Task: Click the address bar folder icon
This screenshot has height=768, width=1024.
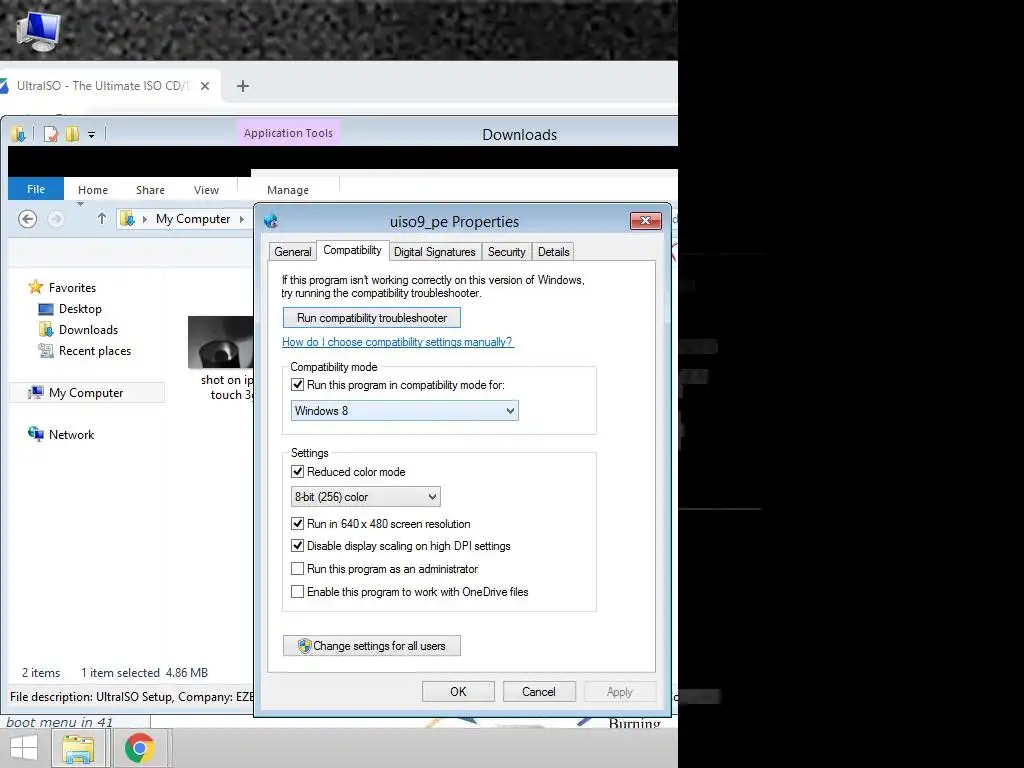Action: 127,219
